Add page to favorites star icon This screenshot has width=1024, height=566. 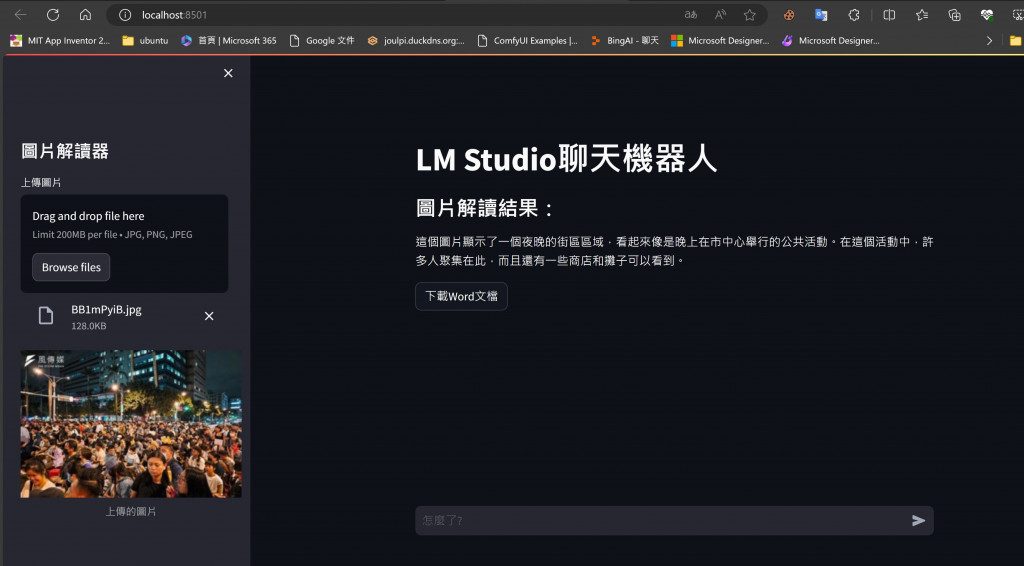pyautogui.click(x=750, y=15)
